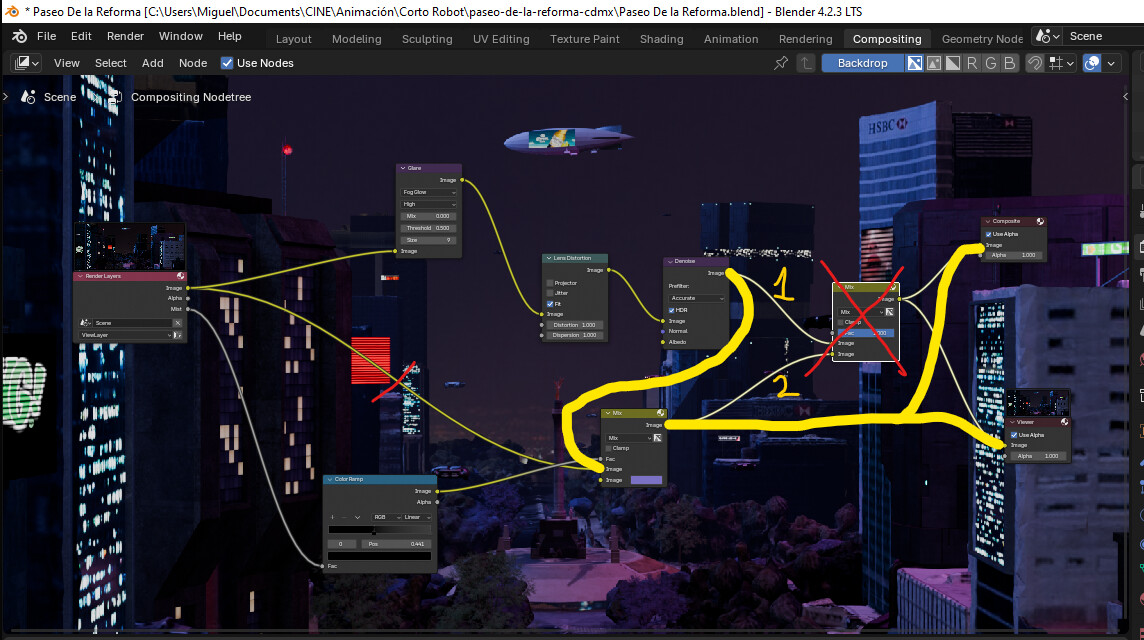Screen dimensions: 1144x640
Task: Open Fog Glow glare type dropdown
Action: pyautogui.click(x=429, y=192)
